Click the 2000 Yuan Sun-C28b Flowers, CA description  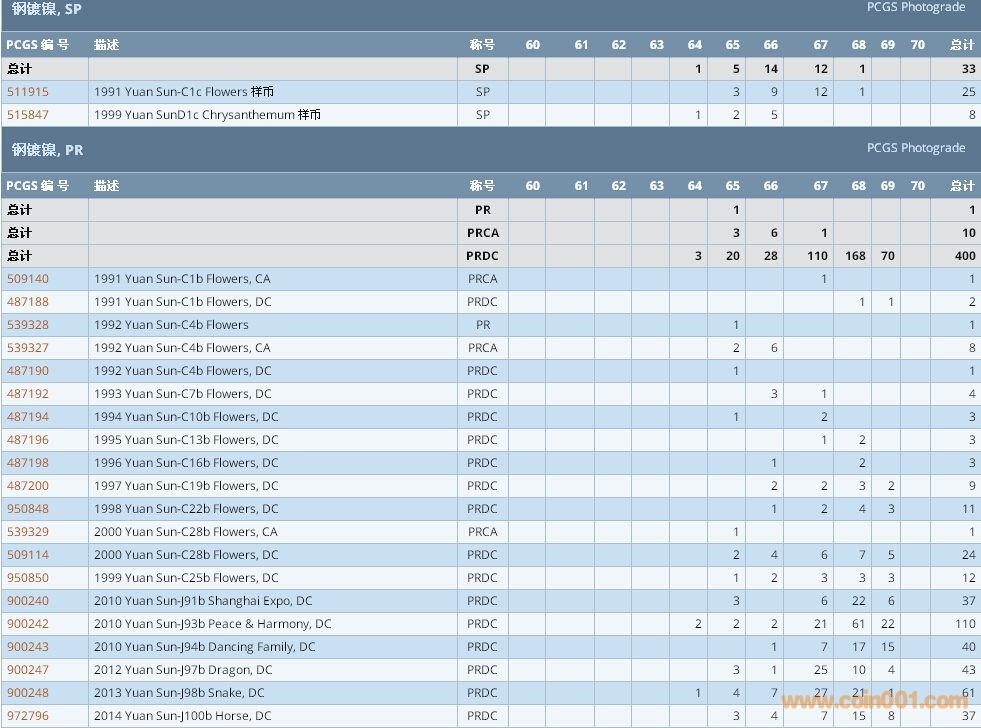point(185,532)
